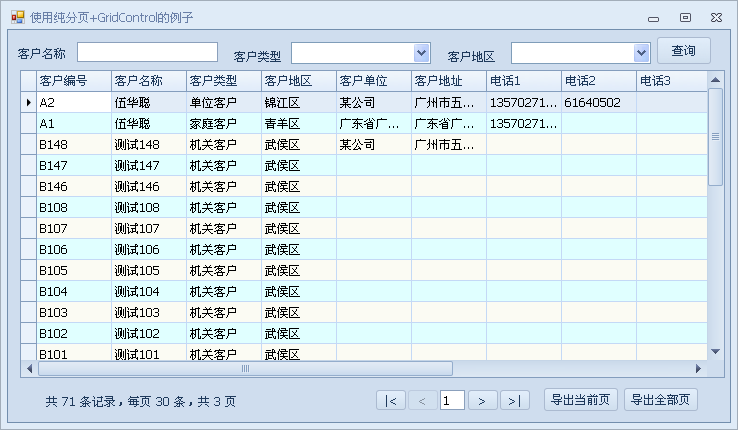Expand the 客户地区 combo box
The image size is (738, 430).
[x=641, y=53]
